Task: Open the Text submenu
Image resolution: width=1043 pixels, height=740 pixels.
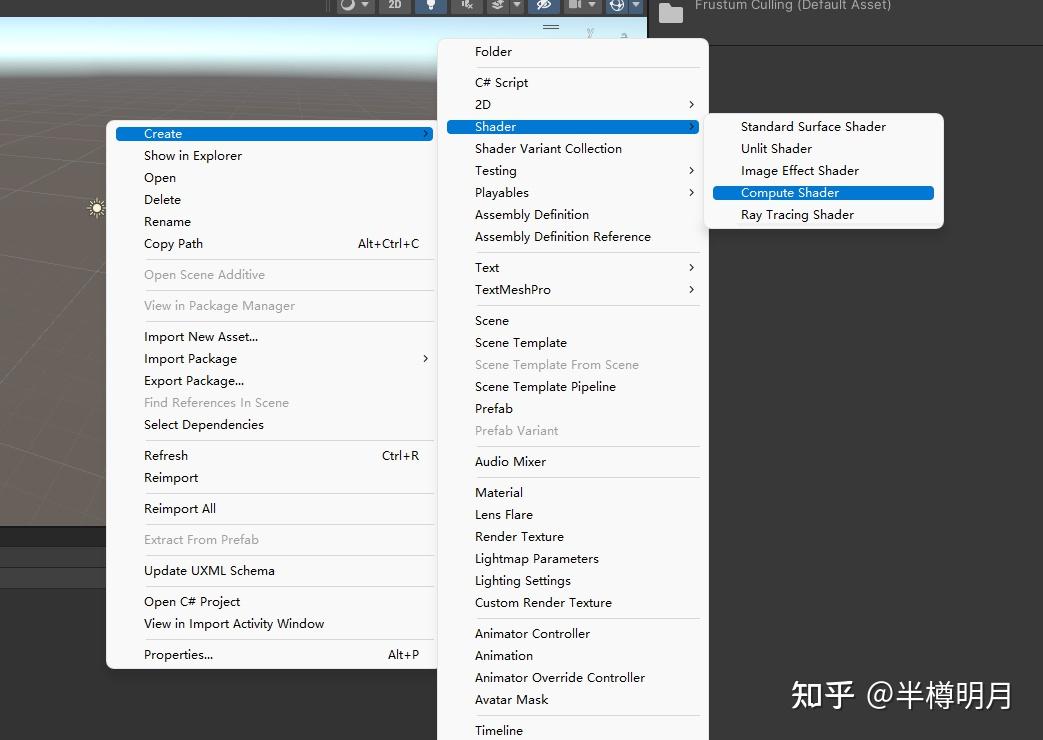Action: (486, 267)
